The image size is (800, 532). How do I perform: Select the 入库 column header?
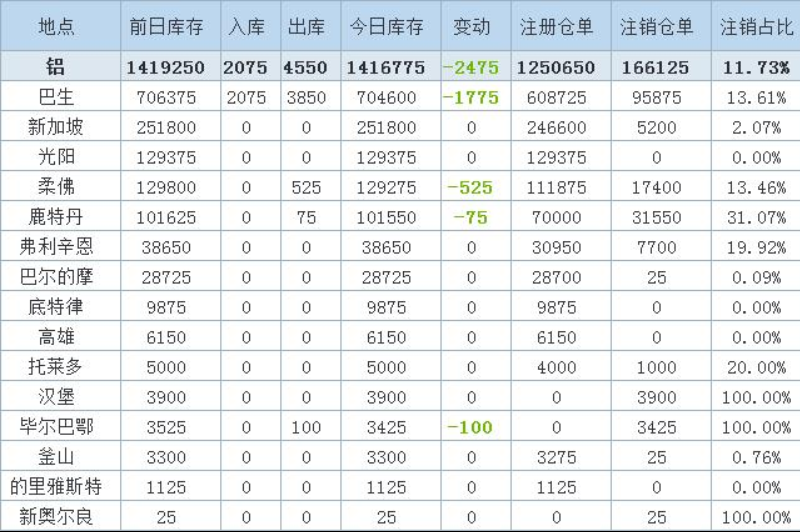pos(246,27)
